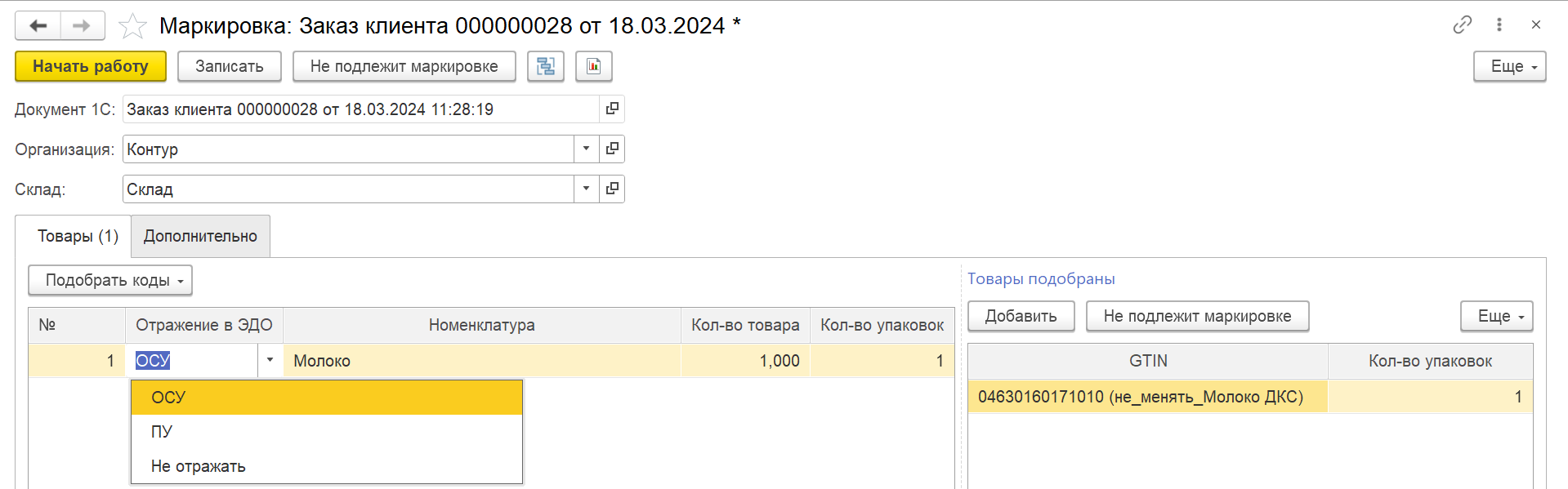Open the top Еще menu
1568x489 pixels.
point(1510,66)
